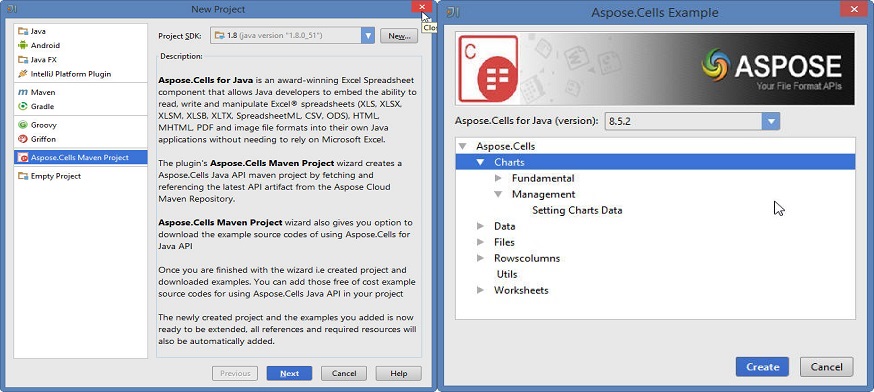Select the Management tree item
The width and height of the screenshot is (874, 392).
click(543, 195)
